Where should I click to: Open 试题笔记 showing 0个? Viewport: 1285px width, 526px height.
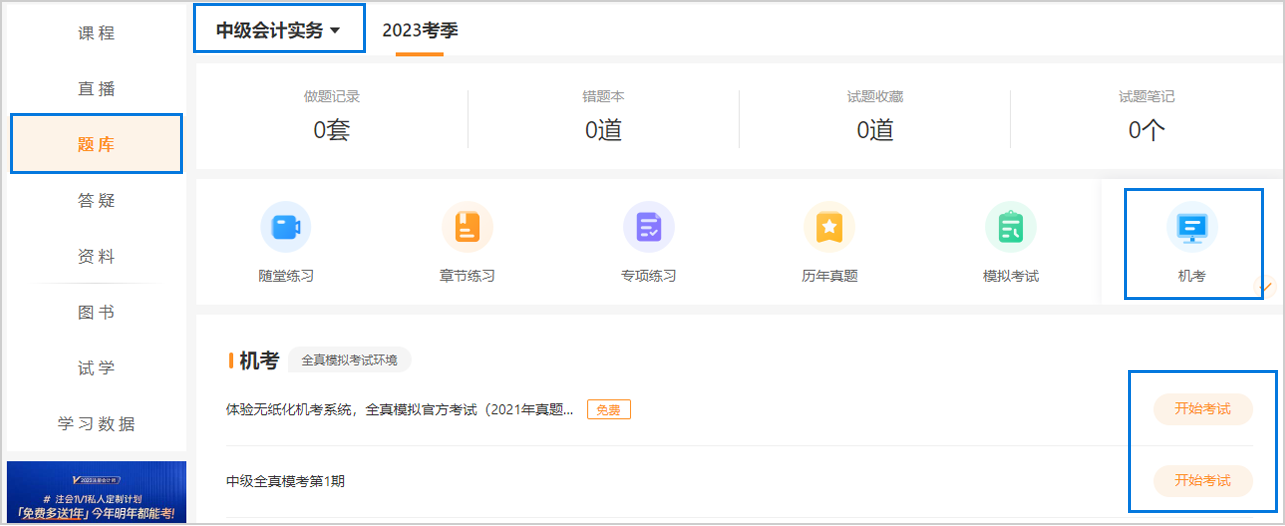pyautogui.click(x=1146, y=115)
